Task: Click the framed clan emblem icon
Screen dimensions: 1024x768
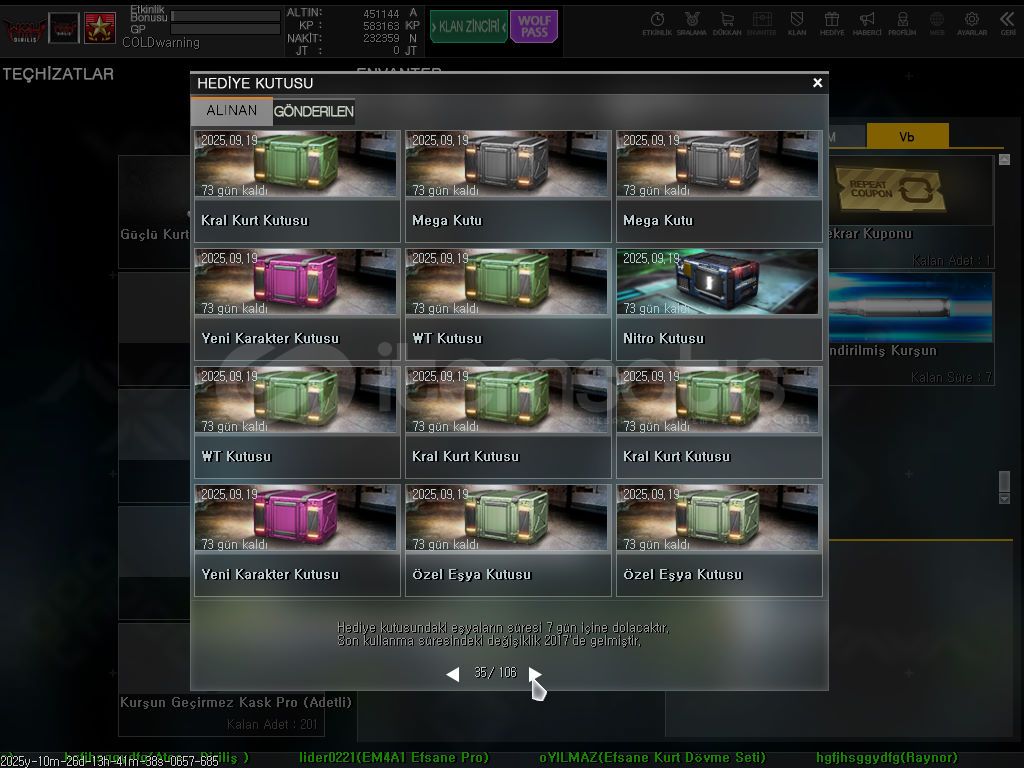Action: click(x=64, y=28)
